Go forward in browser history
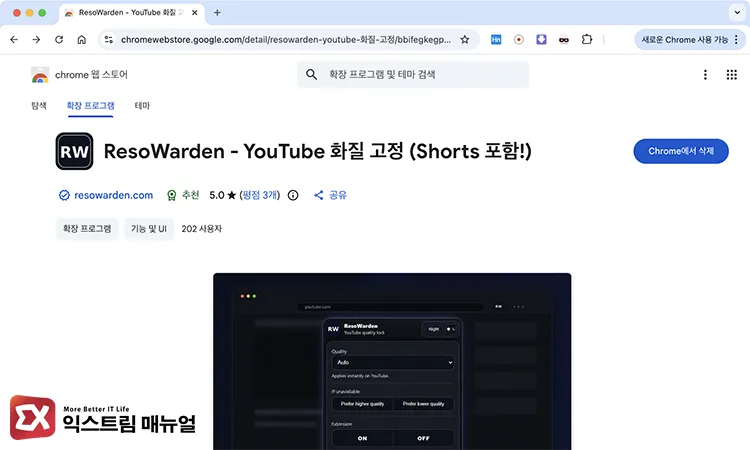Image resolution: width=750 pixels, height=450 pixels. pyautogui.click(x=36, y=40)
